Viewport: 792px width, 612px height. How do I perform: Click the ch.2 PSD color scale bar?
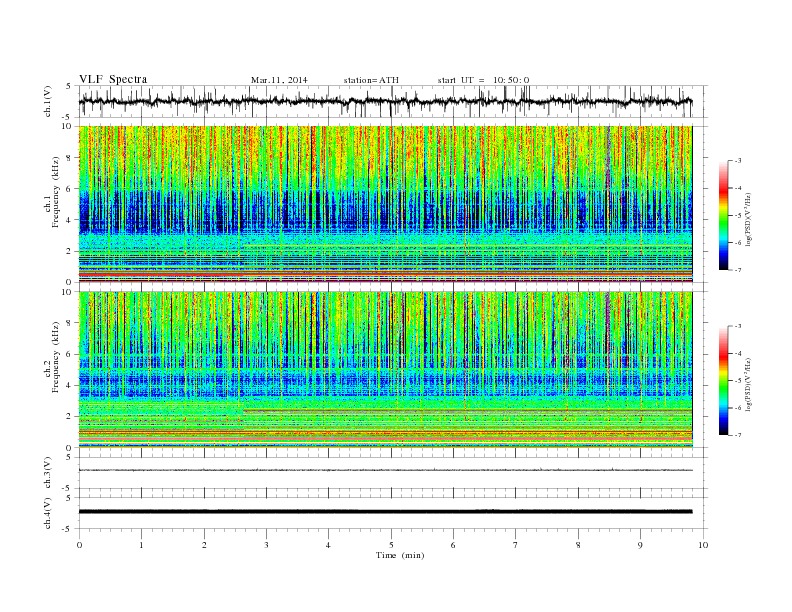[x=724, y=380]
